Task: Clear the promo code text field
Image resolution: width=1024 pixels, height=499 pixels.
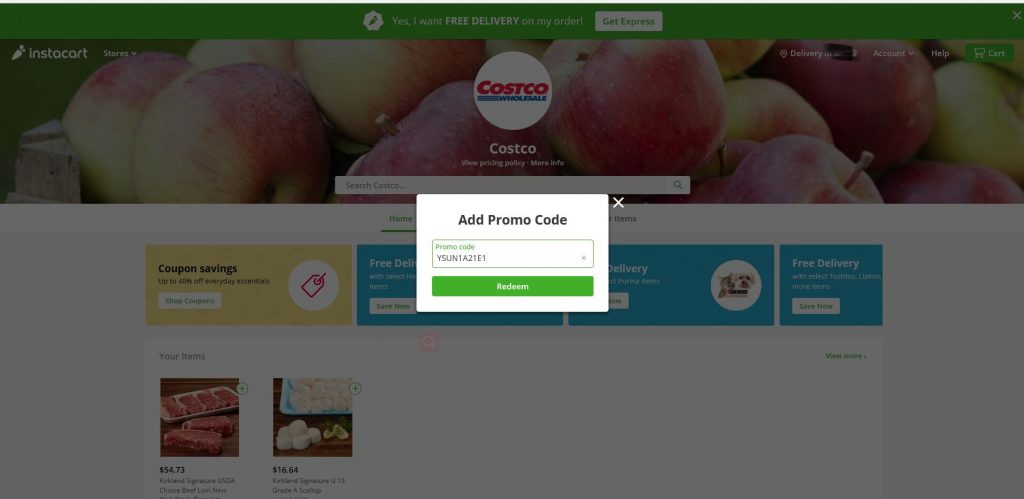Action: (x=583, y=258)
